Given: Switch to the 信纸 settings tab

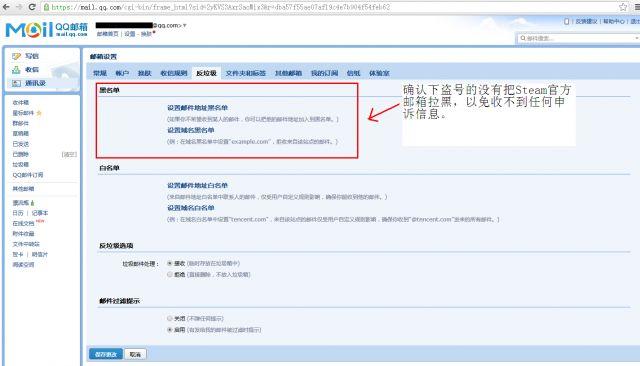Looking at the screenshot, I should coord(353,73).
